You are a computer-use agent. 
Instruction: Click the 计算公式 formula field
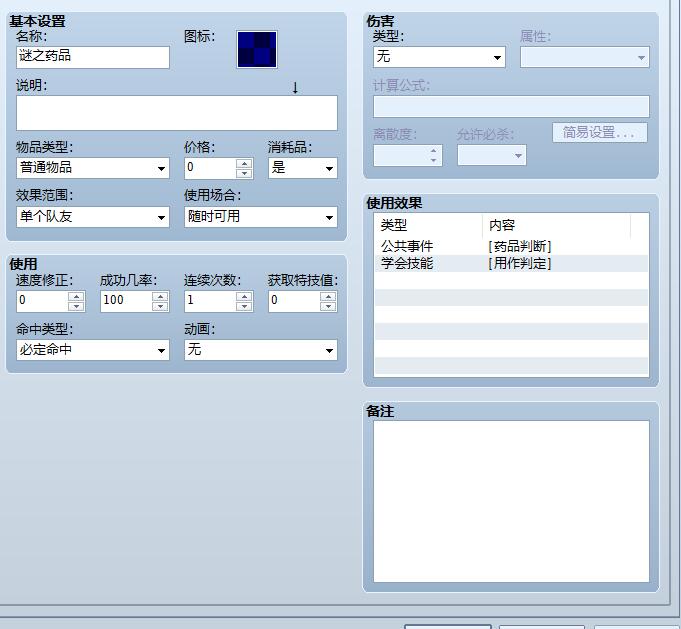[x=511, y=106]
